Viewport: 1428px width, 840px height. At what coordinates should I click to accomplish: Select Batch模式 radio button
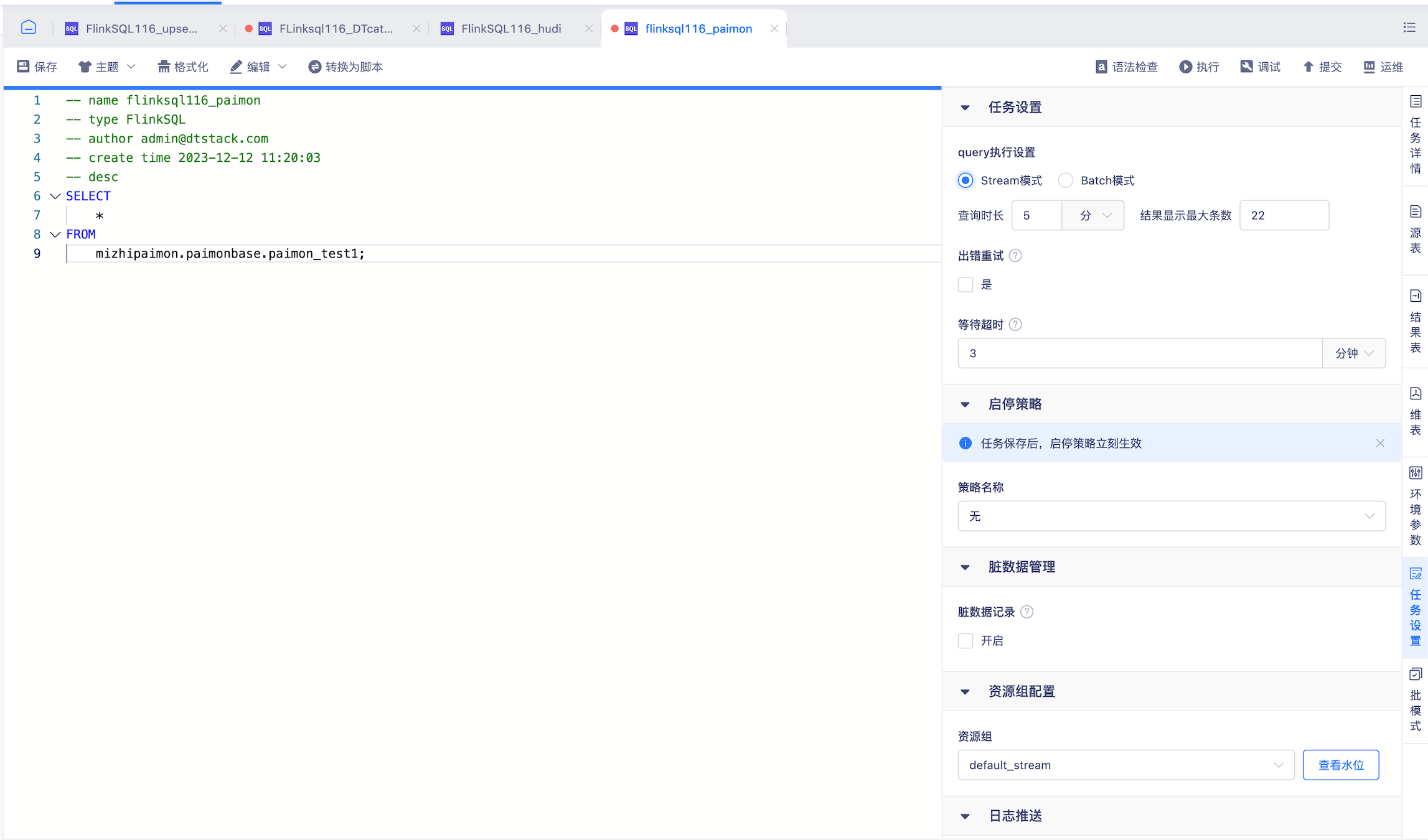click(1065, 180)
